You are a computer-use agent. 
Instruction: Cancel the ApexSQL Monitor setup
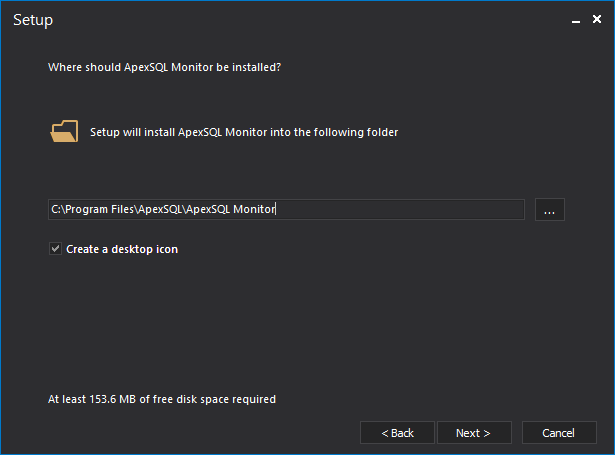[x=559, y=433]
